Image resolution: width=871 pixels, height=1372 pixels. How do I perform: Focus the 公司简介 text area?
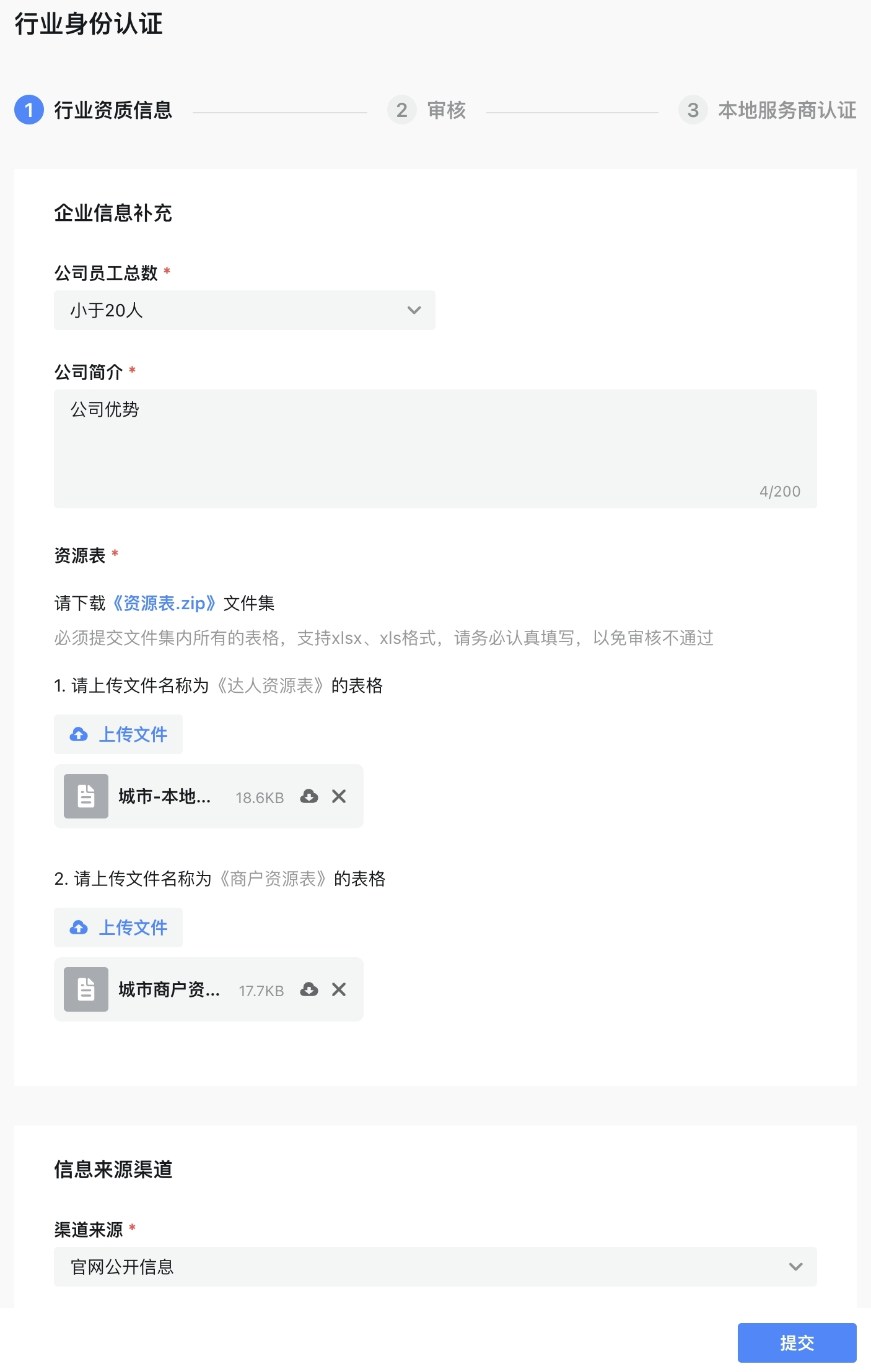click(436, 449)
